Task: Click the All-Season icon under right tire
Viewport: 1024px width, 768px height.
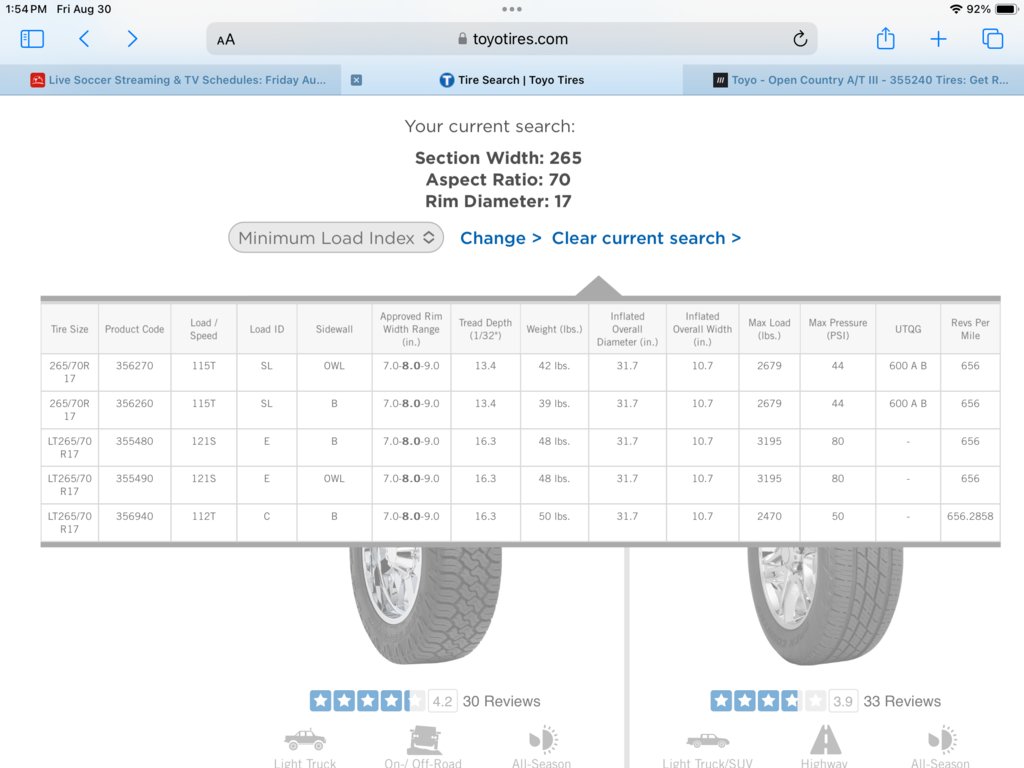Action: pos(942,740)
